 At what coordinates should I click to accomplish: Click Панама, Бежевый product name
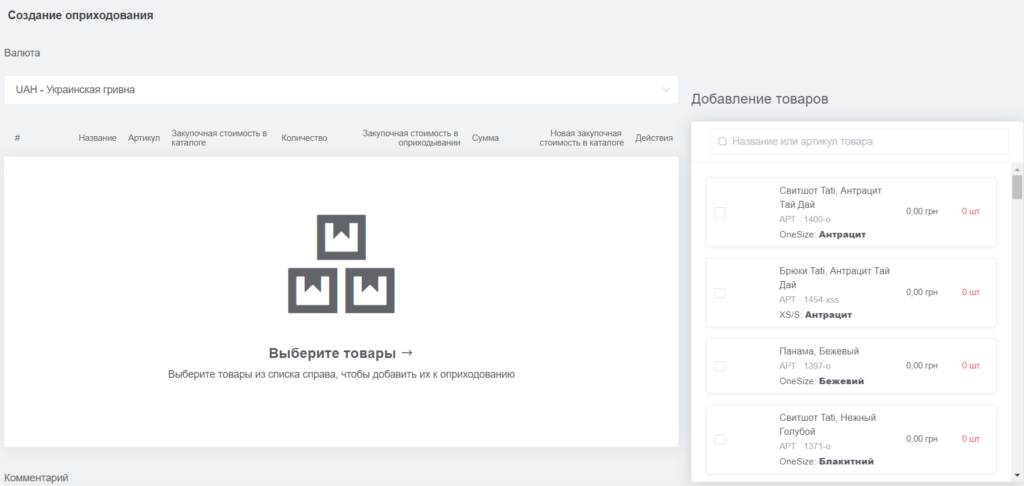pos(819,351)
